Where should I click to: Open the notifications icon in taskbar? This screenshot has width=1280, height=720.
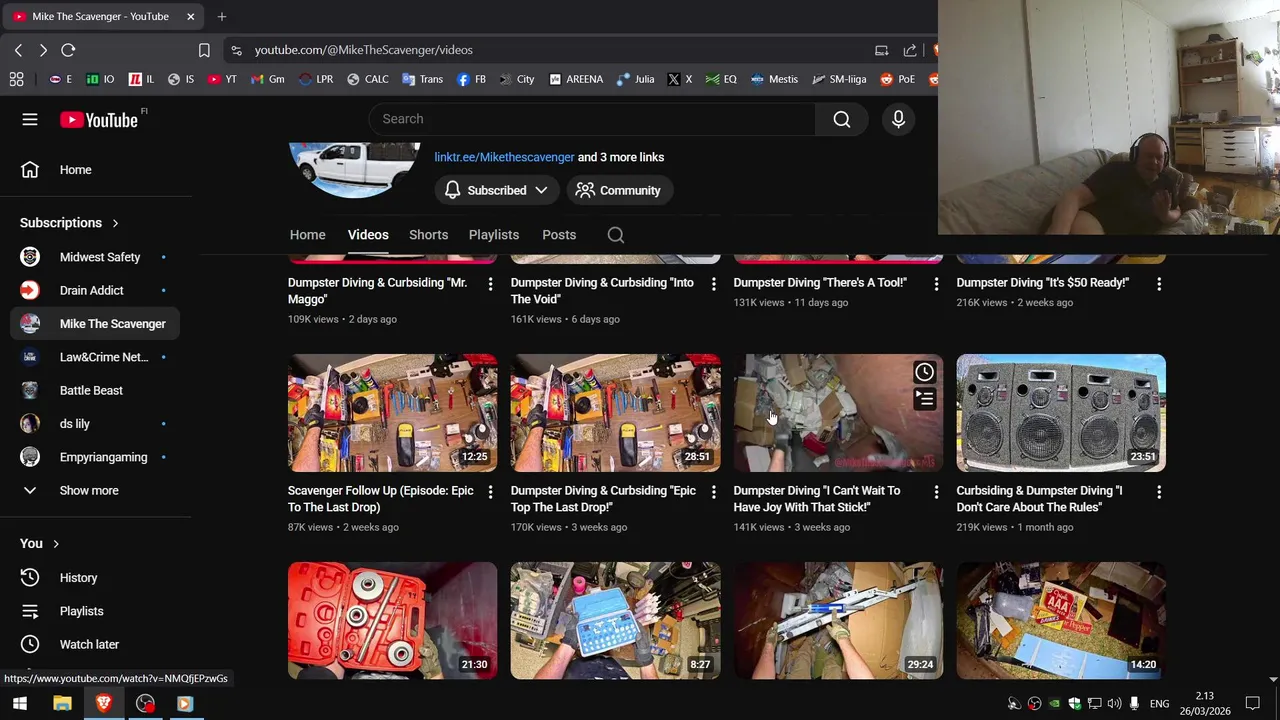click(x=1253, y=704)
